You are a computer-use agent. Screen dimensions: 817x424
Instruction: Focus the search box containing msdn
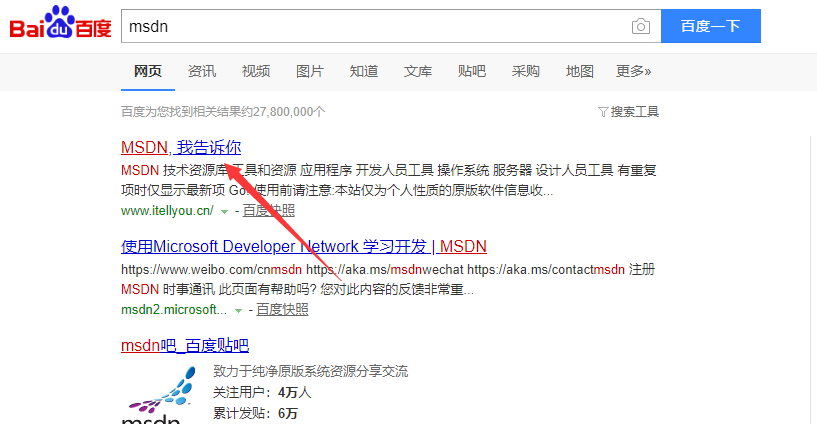(x=391, y=26)
